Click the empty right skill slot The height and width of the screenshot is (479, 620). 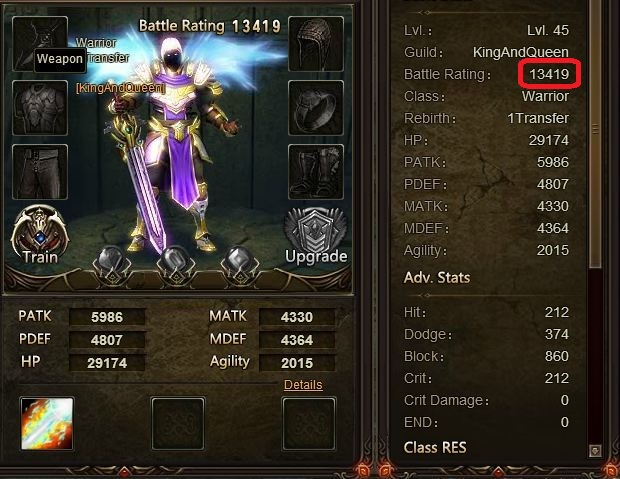pos(308,424)
